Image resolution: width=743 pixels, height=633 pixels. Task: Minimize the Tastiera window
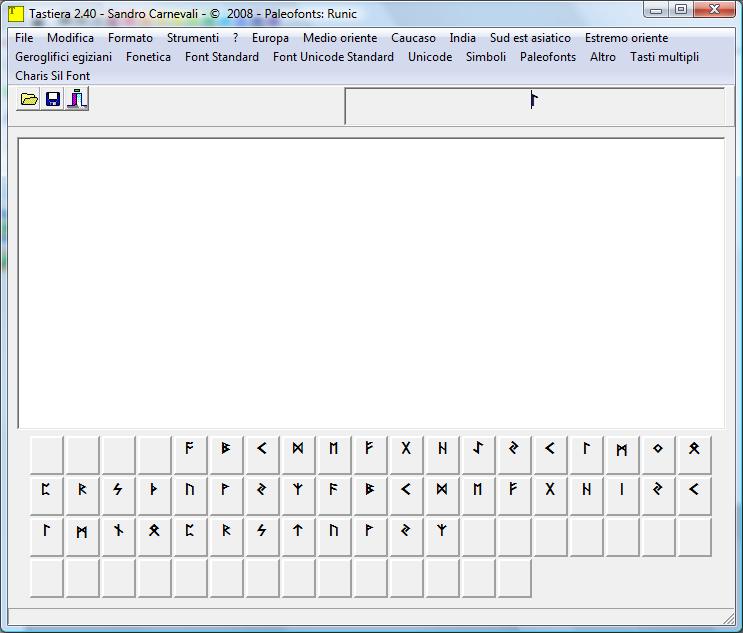pyautogui.click(x=656, y=10)
